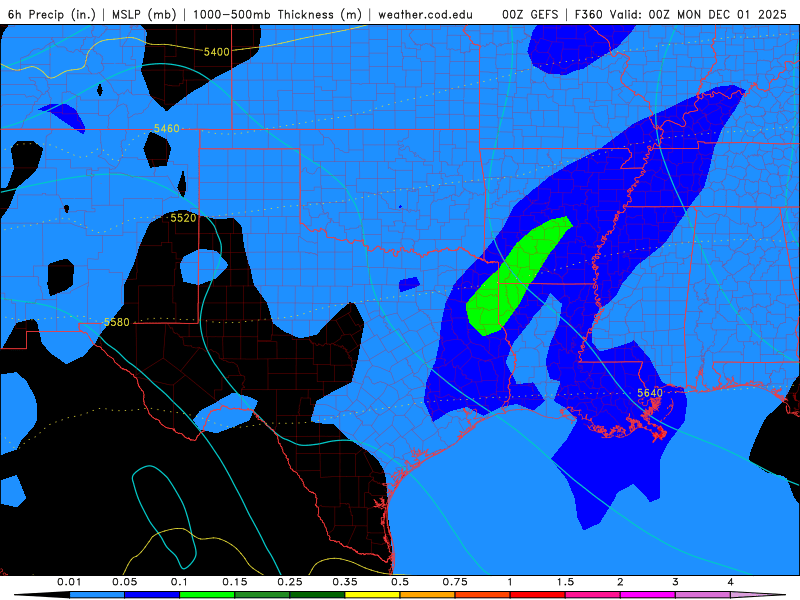The height and width of the screenshot is (600, 800).
Task: Click the legend value 0.01
Action: pyautogui.click(x=69, y=582)
